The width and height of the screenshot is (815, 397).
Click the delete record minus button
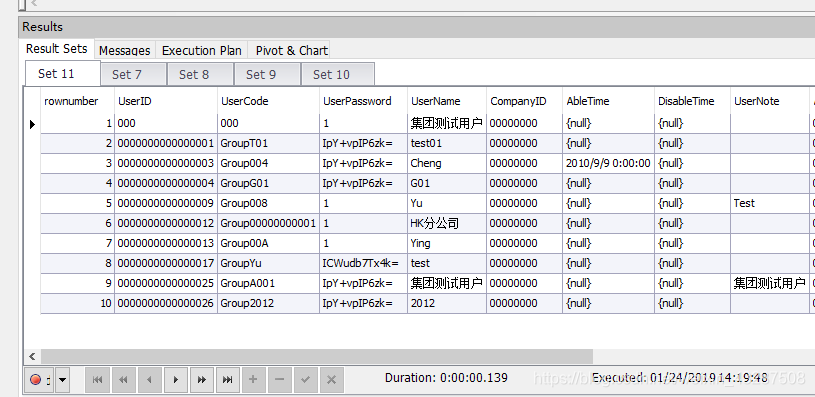(x=279, y=380)
